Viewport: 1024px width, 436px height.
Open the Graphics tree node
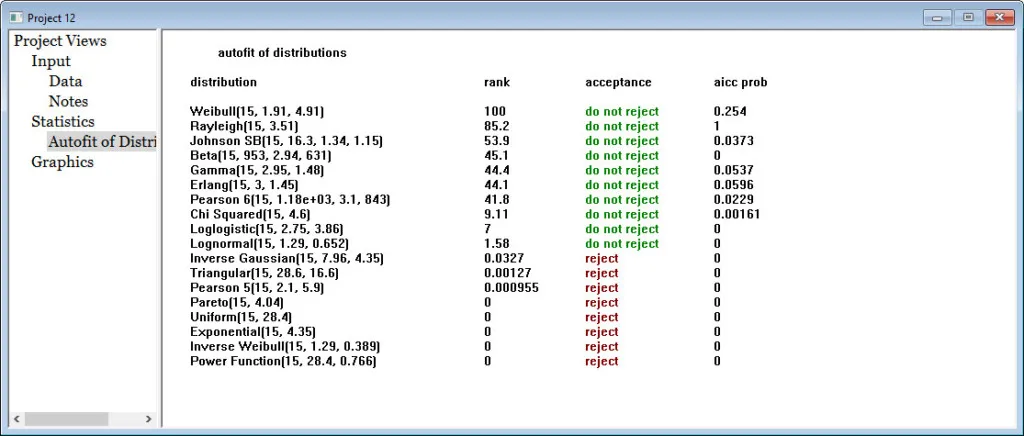62,162
